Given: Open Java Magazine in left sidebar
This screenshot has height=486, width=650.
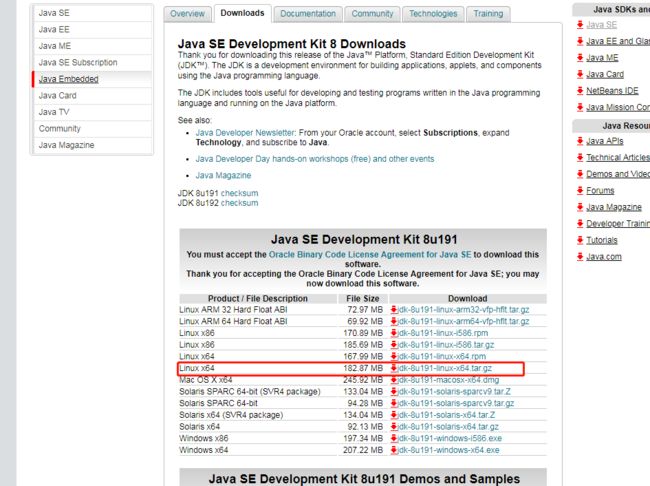Looking at the screenshot, I should (x=92, y=145).
